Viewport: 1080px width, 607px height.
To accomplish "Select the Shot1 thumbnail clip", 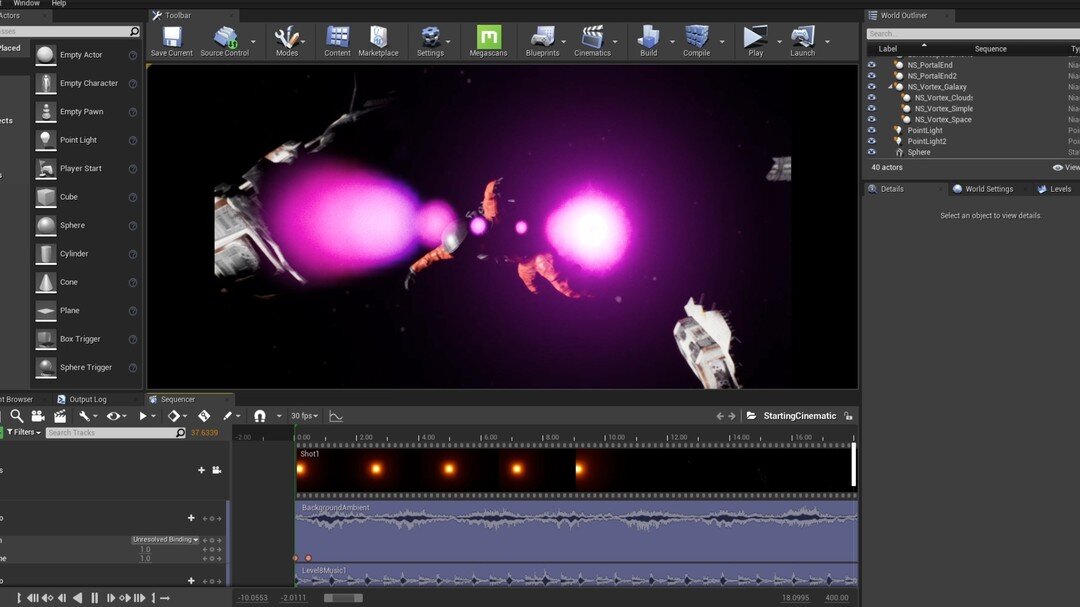I will click(x=576, y=470).
